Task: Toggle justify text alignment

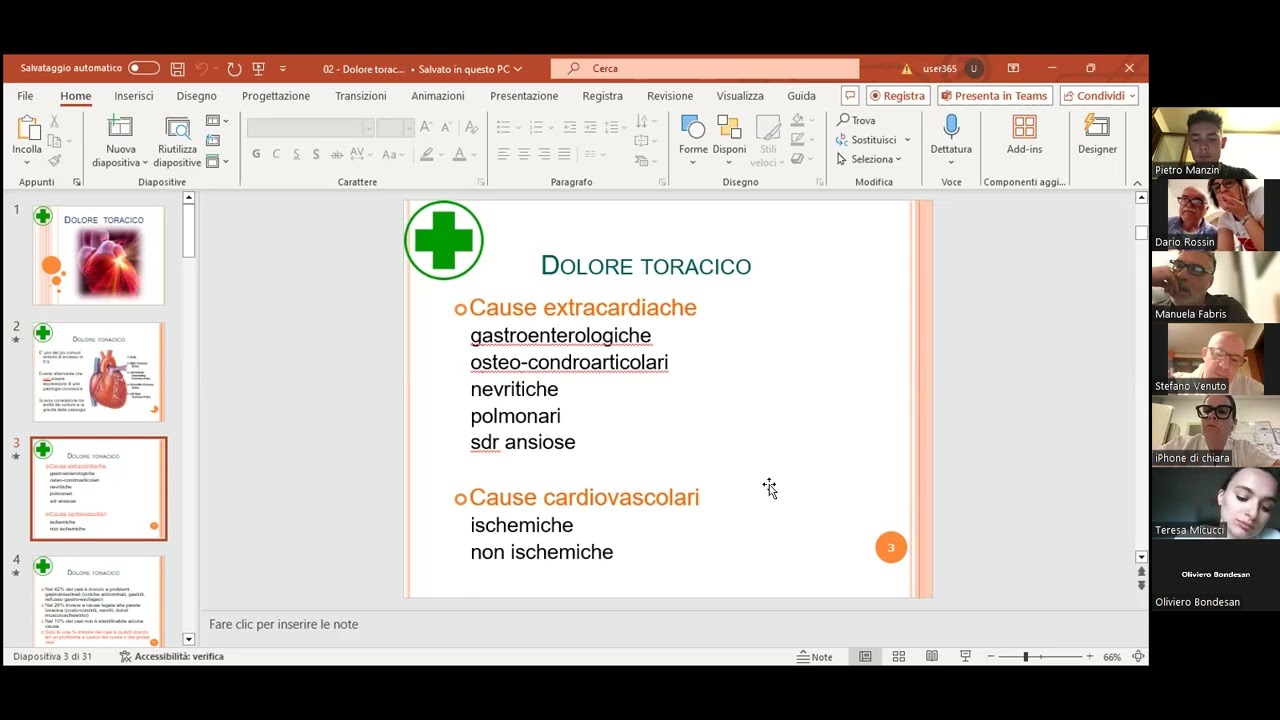Action: click(x=564, y=154)
